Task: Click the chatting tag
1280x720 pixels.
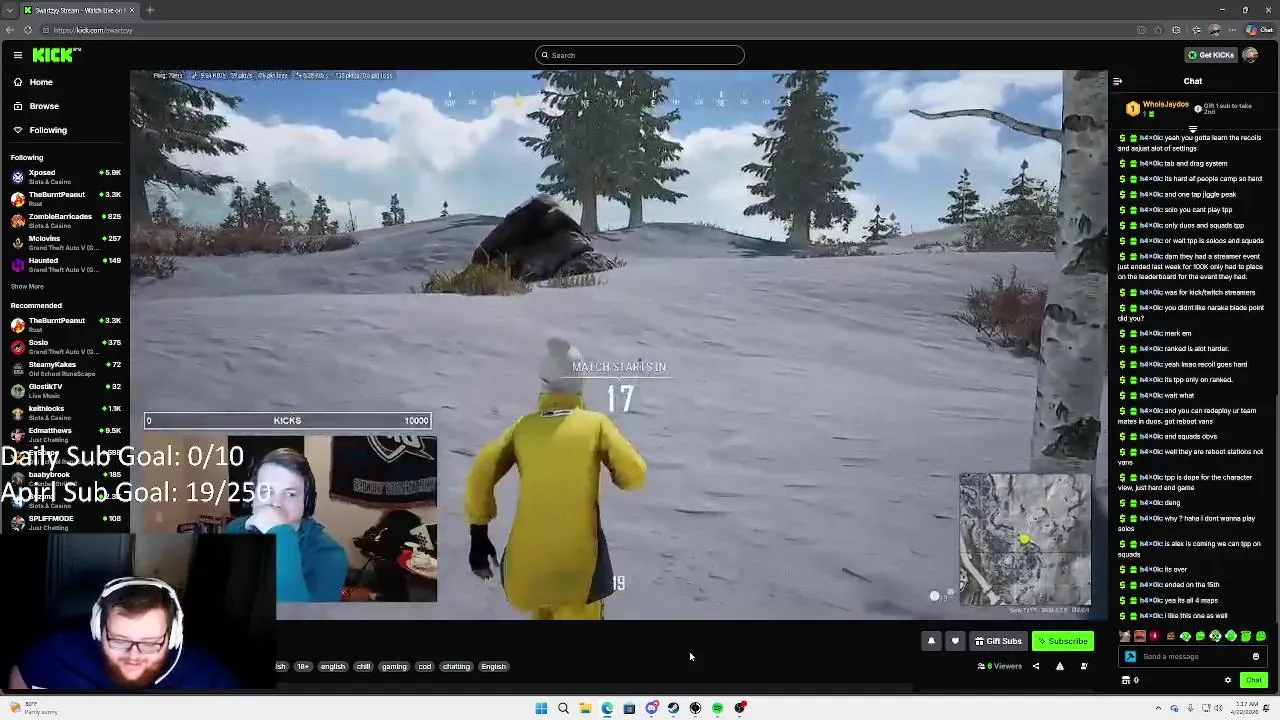Action: click(x=456, y=667)
